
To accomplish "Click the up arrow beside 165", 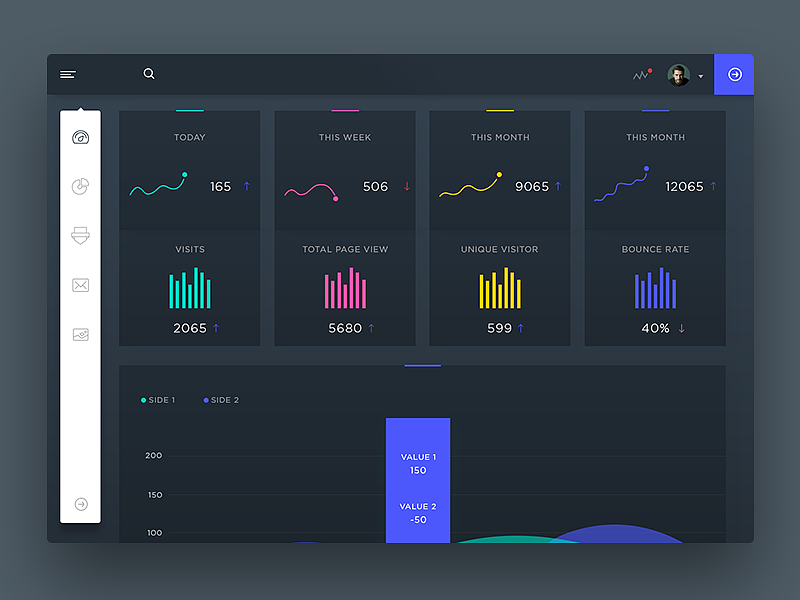I will (x=246, y=186).
